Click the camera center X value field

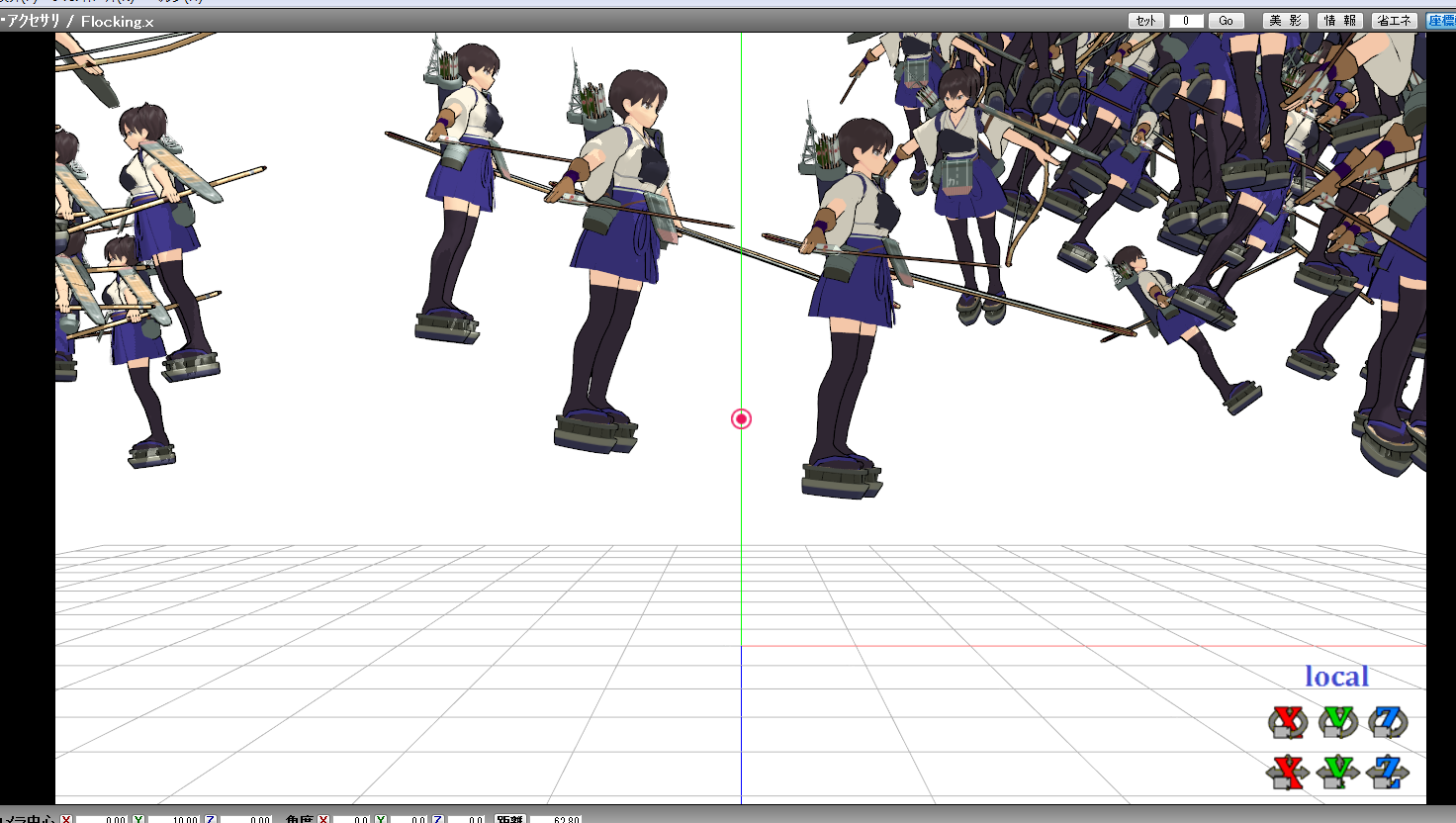coord(103,819)
